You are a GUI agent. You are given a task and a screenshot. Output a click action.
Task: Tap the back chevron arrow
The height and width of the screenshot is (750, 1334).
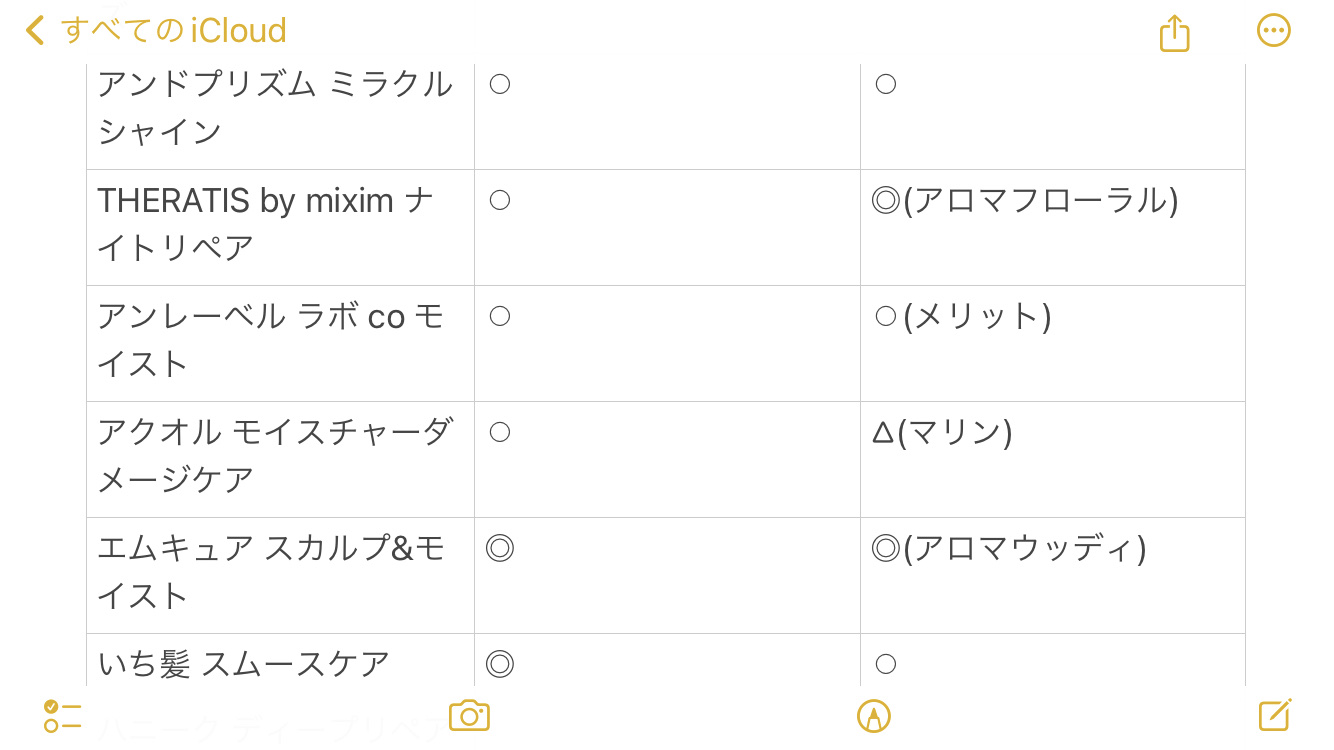pyautogui.click(x=35, y=30)
